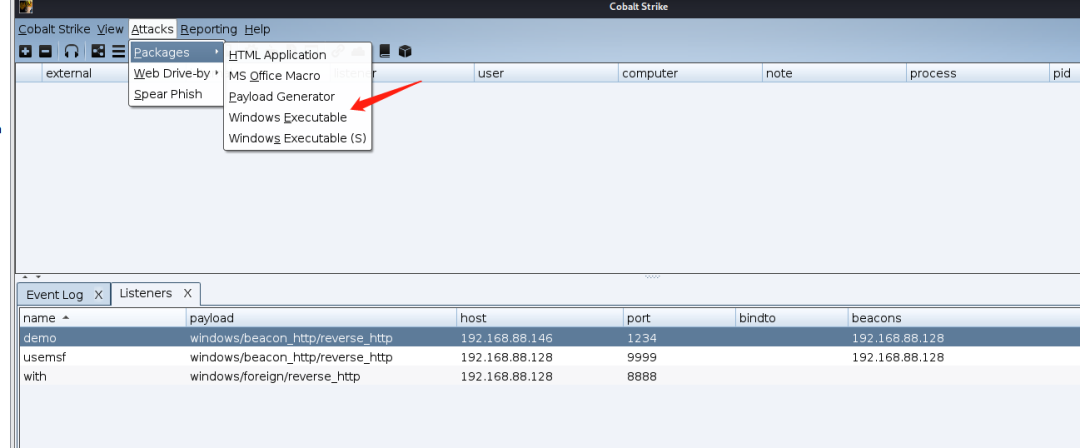Sort listeners by name column header

[x=103, y=318]
